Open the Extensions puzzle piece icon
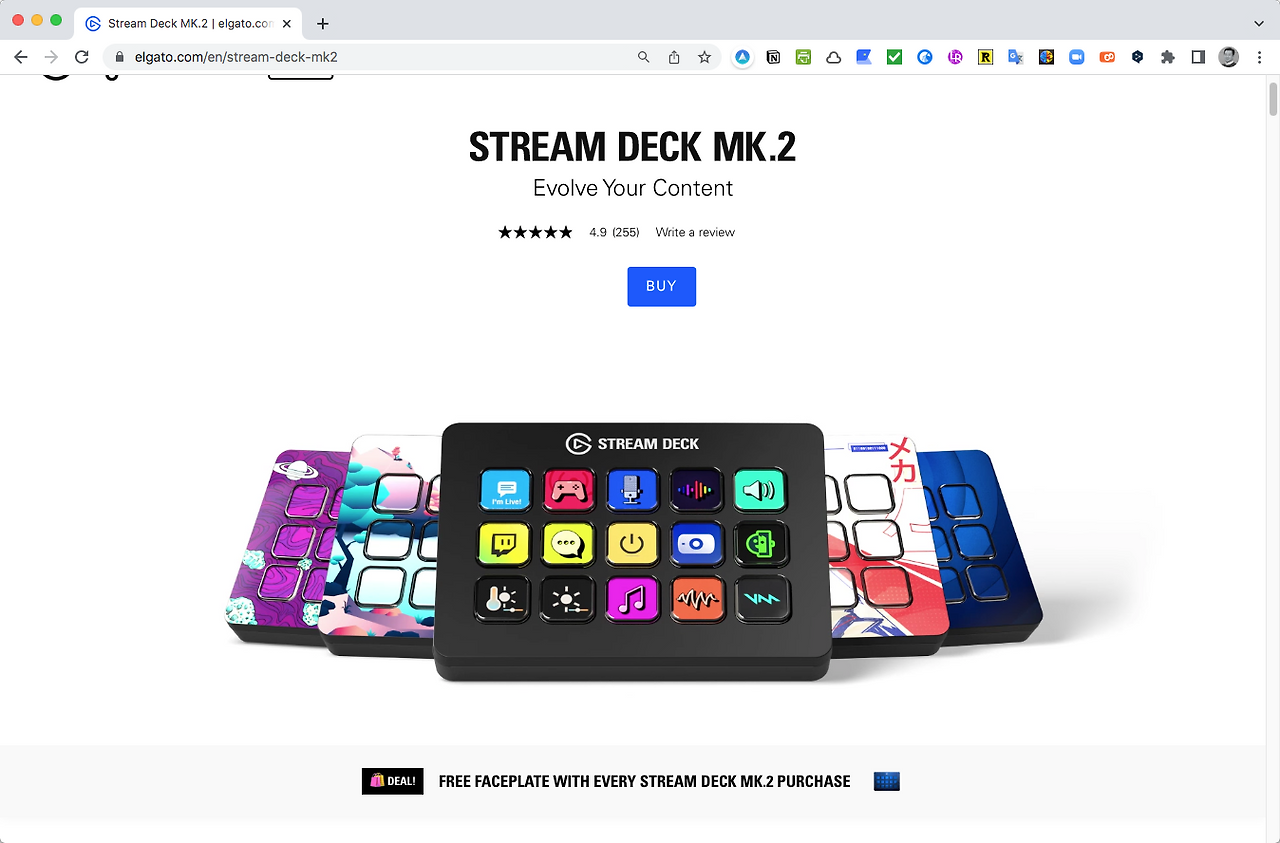This screenshot has height=843, width=1280. [x=1167, y=57]
